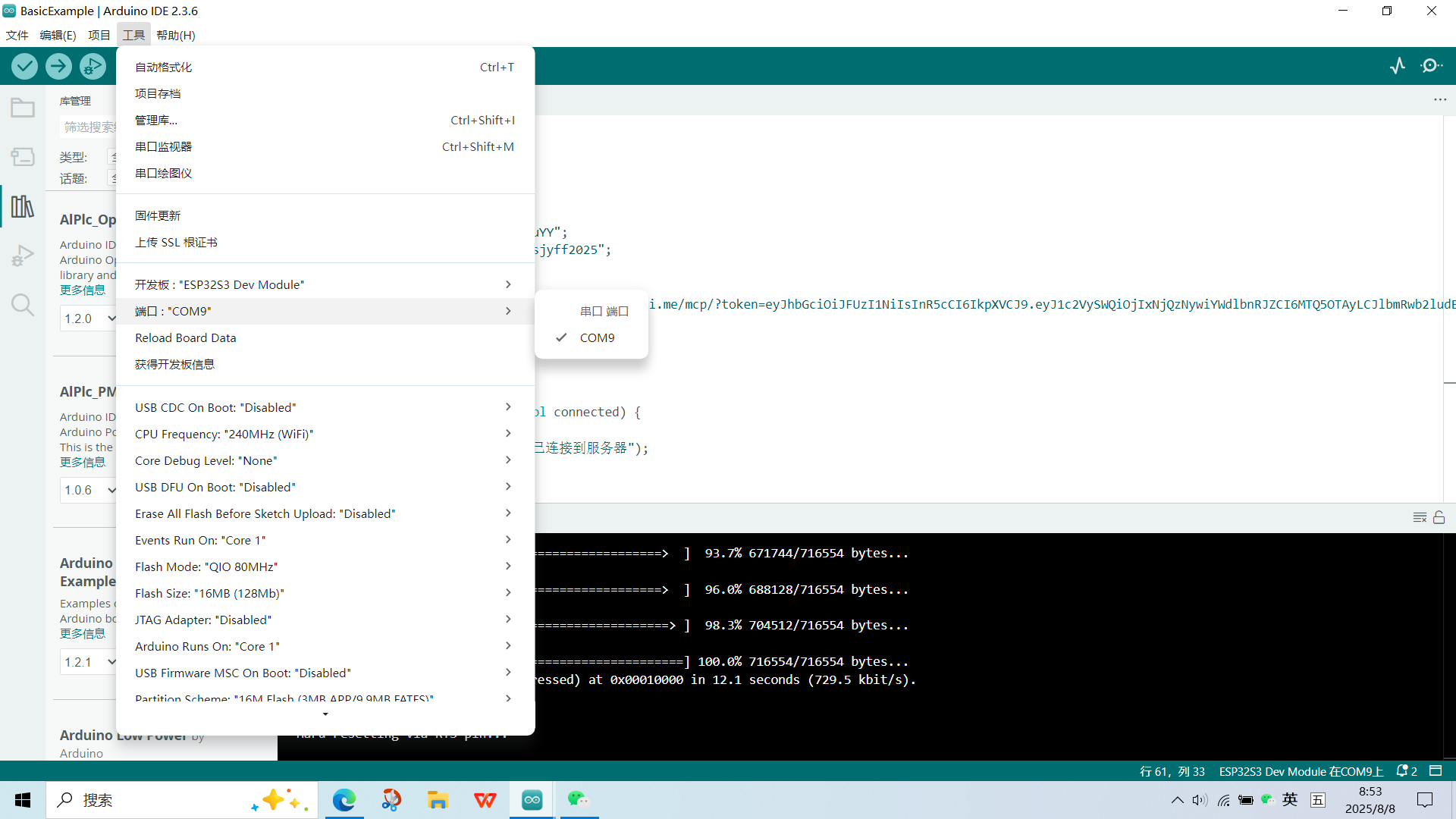Image resolution: width=1456 pixels, height=819 pixels.
Task: Choose 串口绘图仪 menu entry
Action: click(x=325, y=173)
